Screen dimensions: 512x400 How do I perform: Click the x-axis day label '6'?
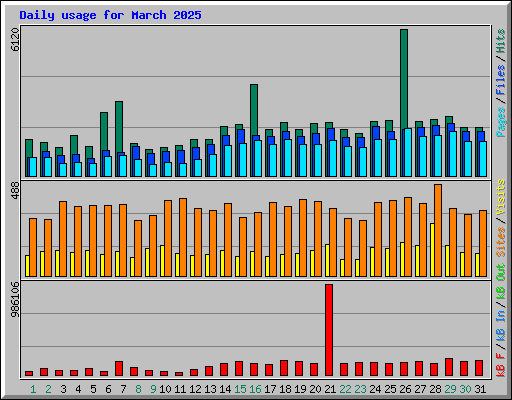[x=108, y=389]
